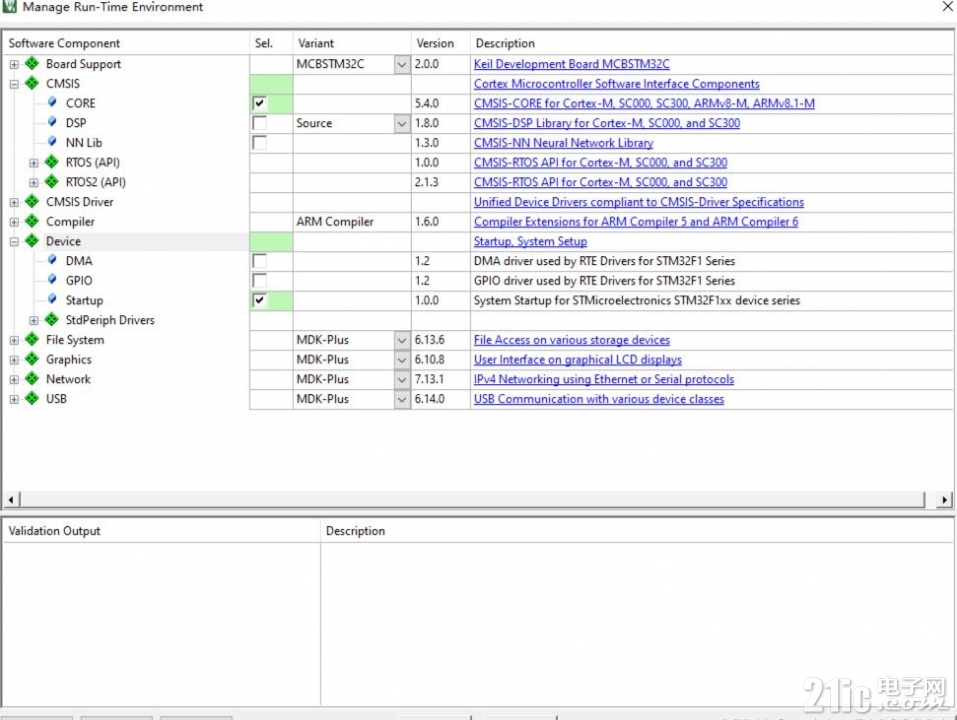Click the horizontal scrollbar right arrow

click(x=944, y=500)
